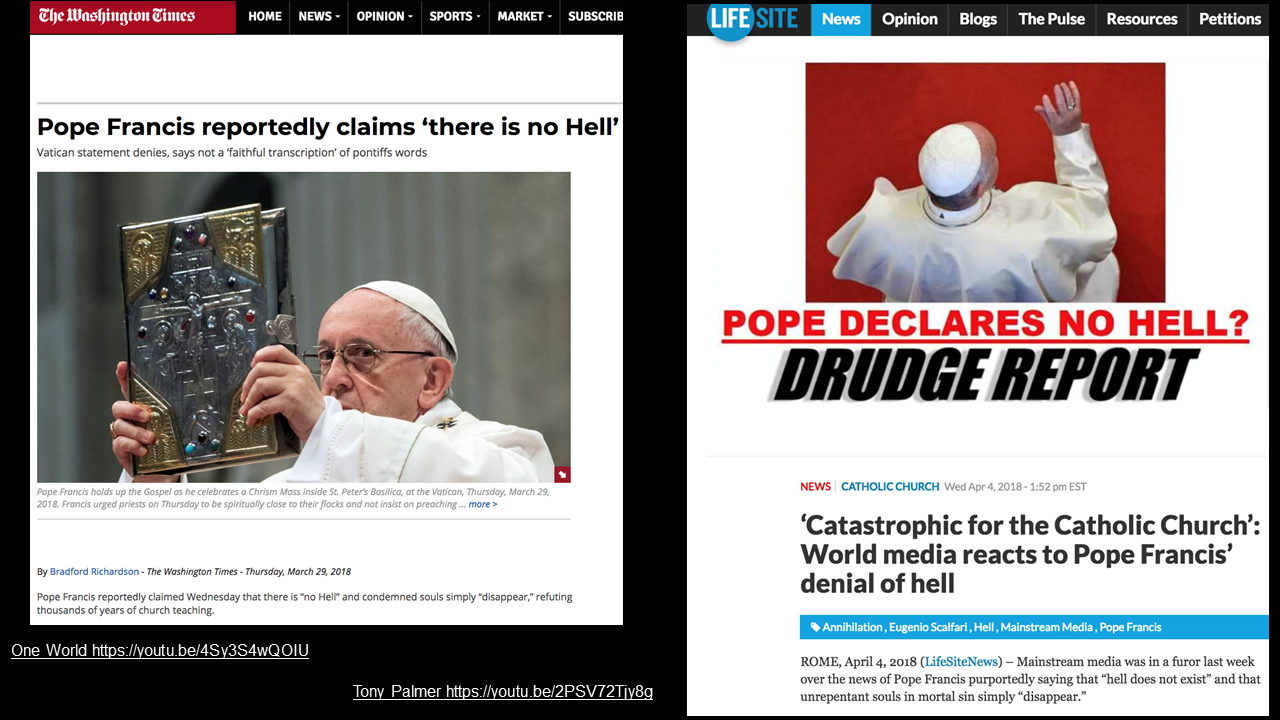Open HOME in Washington Times navigation
The height and width of the screenshot is (720, 1280).
pos(265,16)
